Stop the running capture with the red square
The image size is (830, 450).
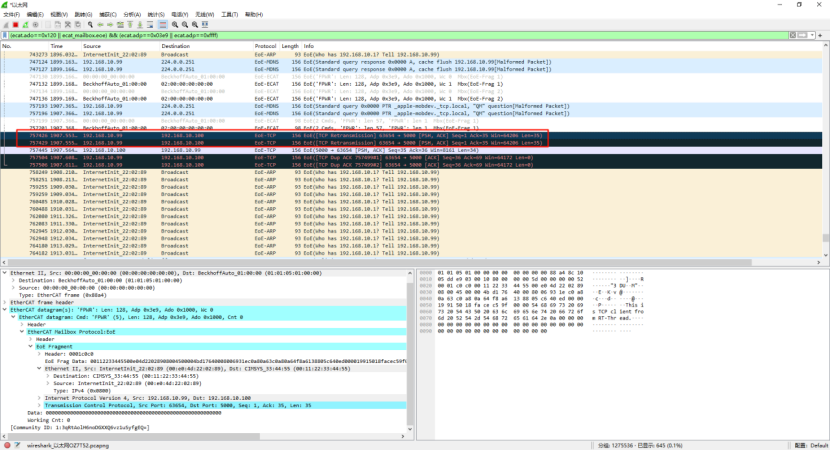click(15, 24)
